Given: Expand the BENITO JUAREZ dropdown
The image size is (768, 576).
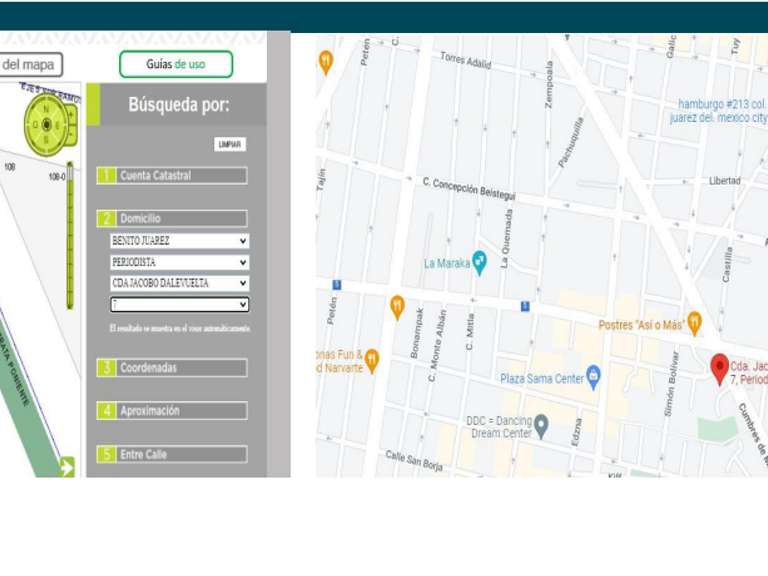Looking at the screenshot, I should pyautogui.click(x=179, y=241).
